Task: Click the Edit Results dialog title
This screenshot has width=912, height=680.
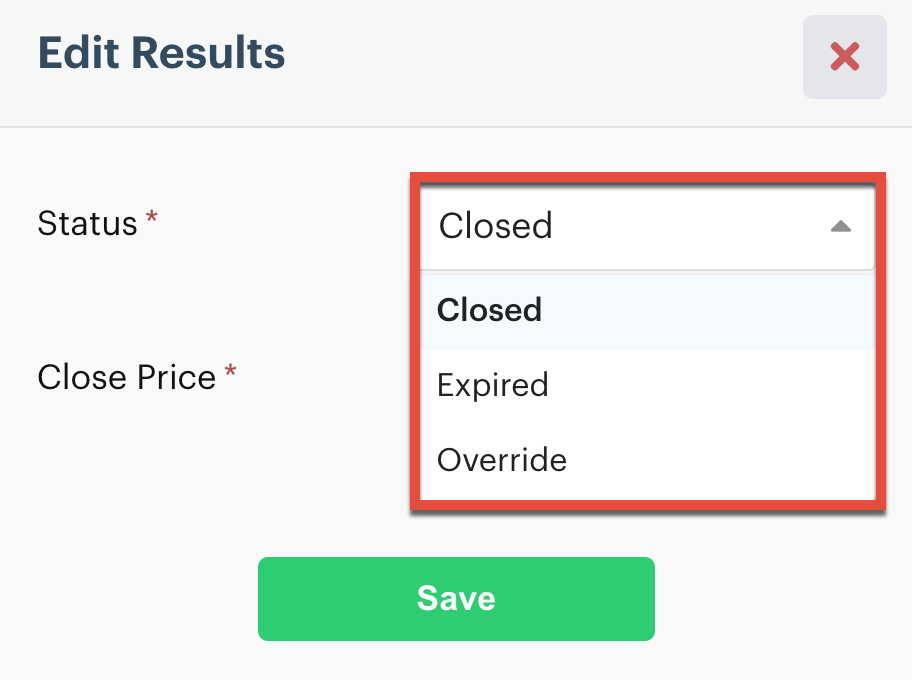Action: coord(162,53)
